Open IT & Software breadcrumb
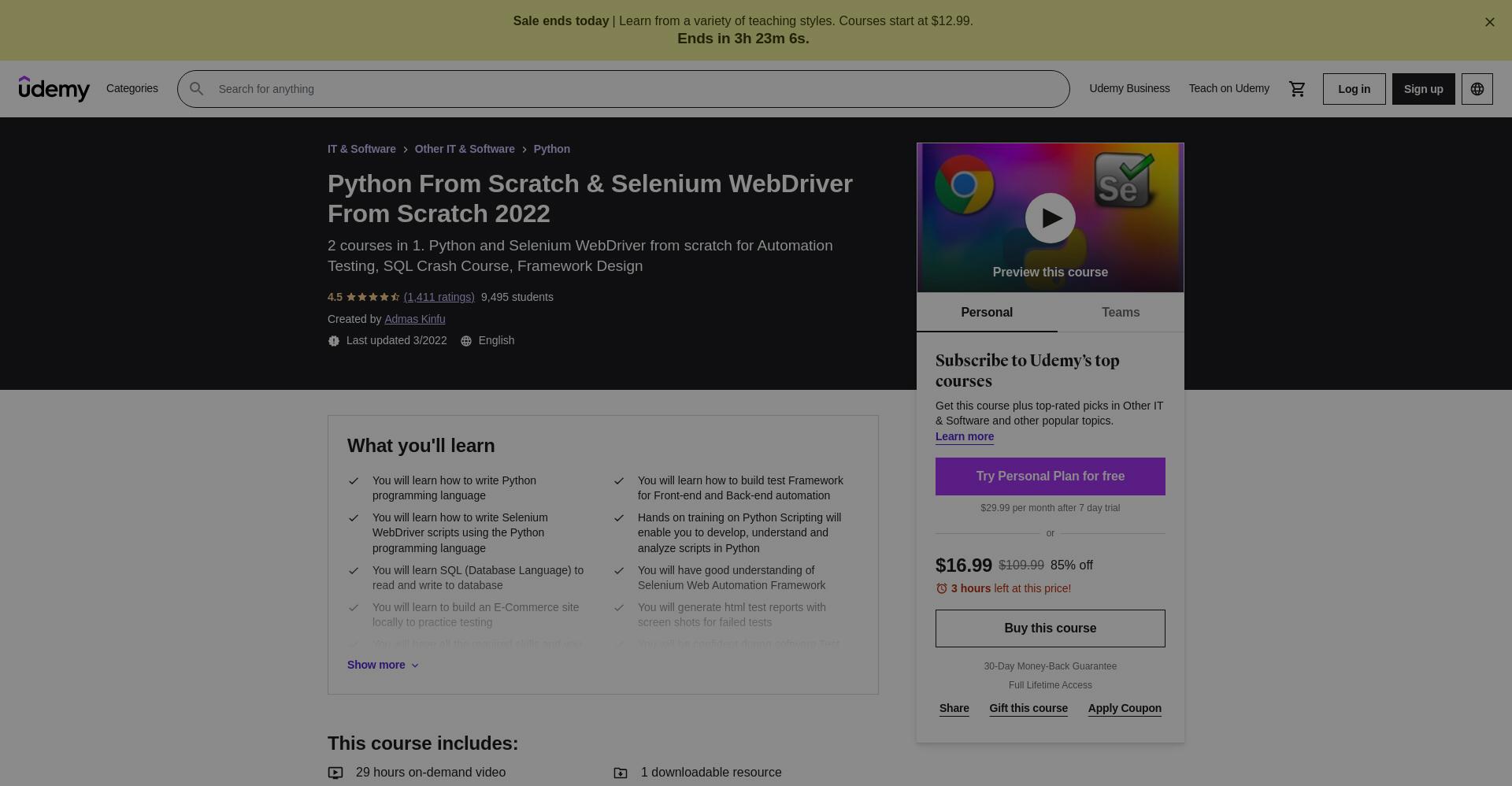 (361, 149)
